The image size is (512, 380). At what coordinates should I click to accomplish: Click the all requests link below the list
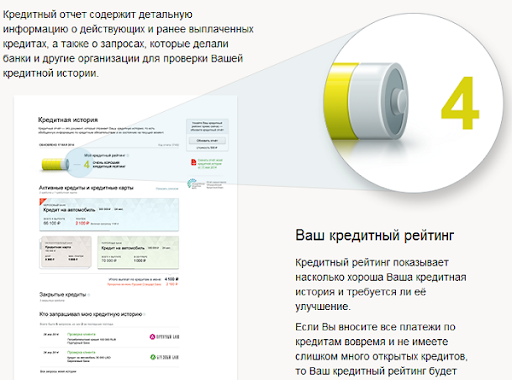pos(58,371)
